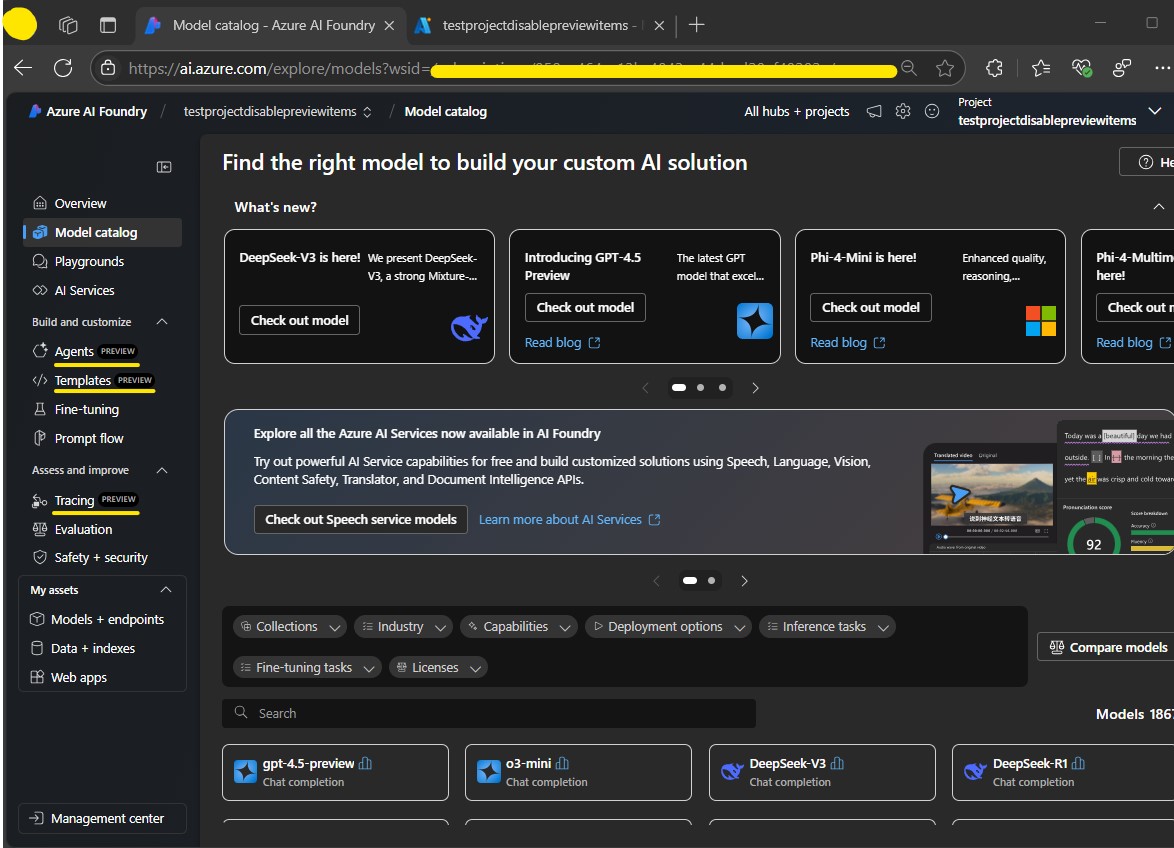Collapse the left navigation panel icon

164,167
